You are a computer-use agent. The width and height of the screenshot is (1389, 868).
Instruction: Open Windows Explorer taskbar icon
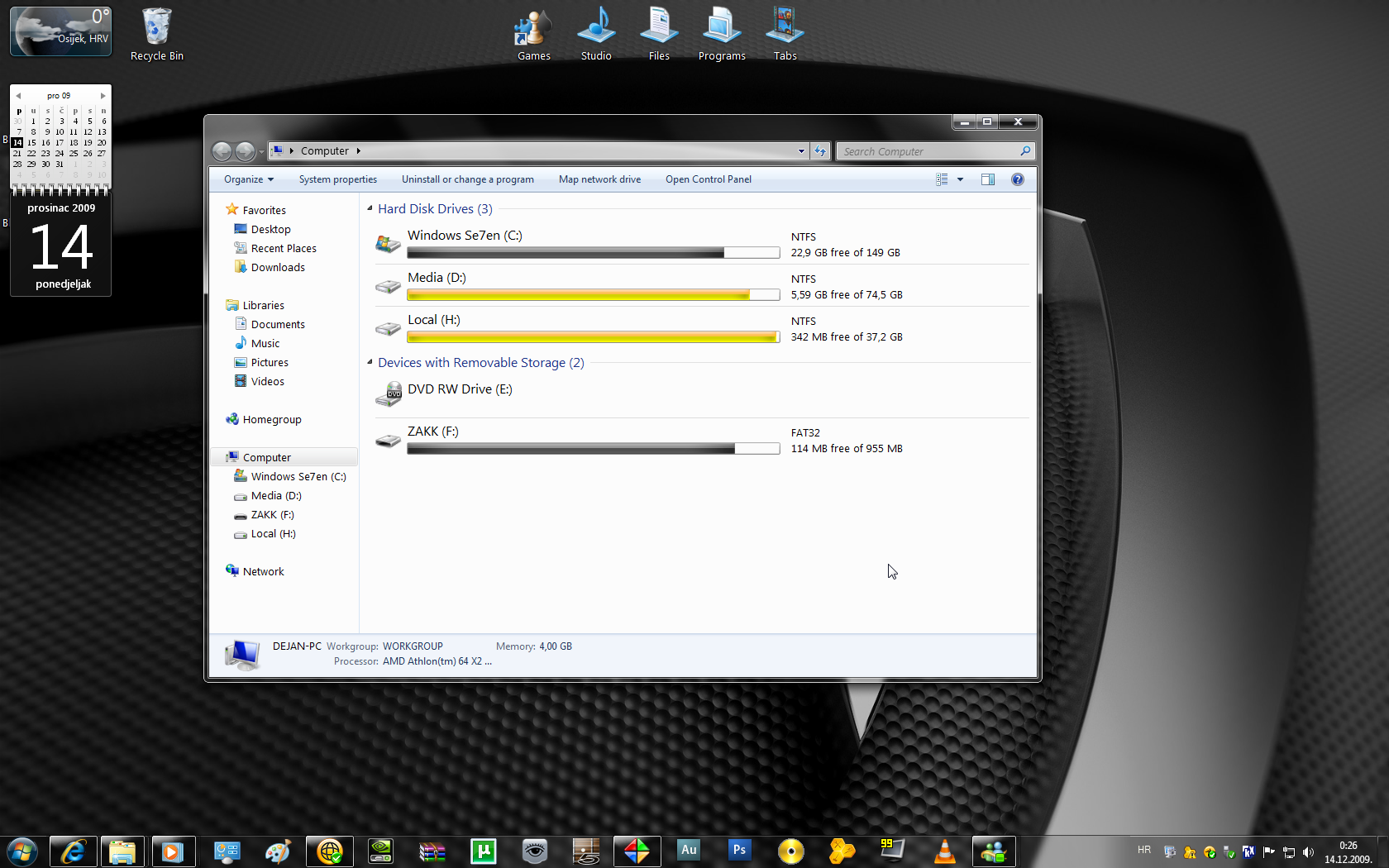click(x=122, y=851)
